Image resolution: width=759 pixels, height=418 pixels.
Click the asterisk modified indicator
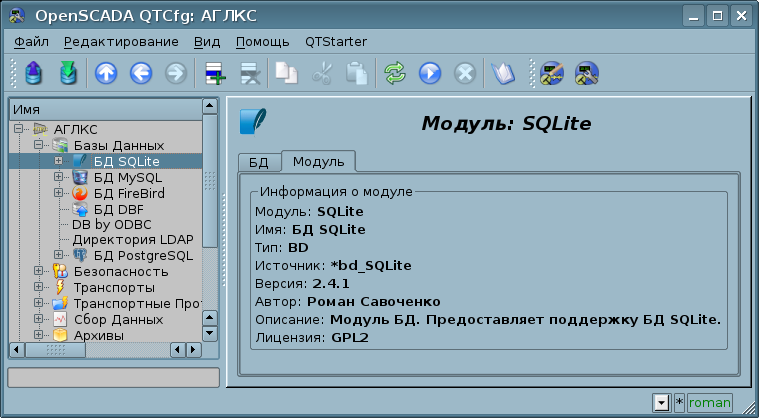pos(679,403)
